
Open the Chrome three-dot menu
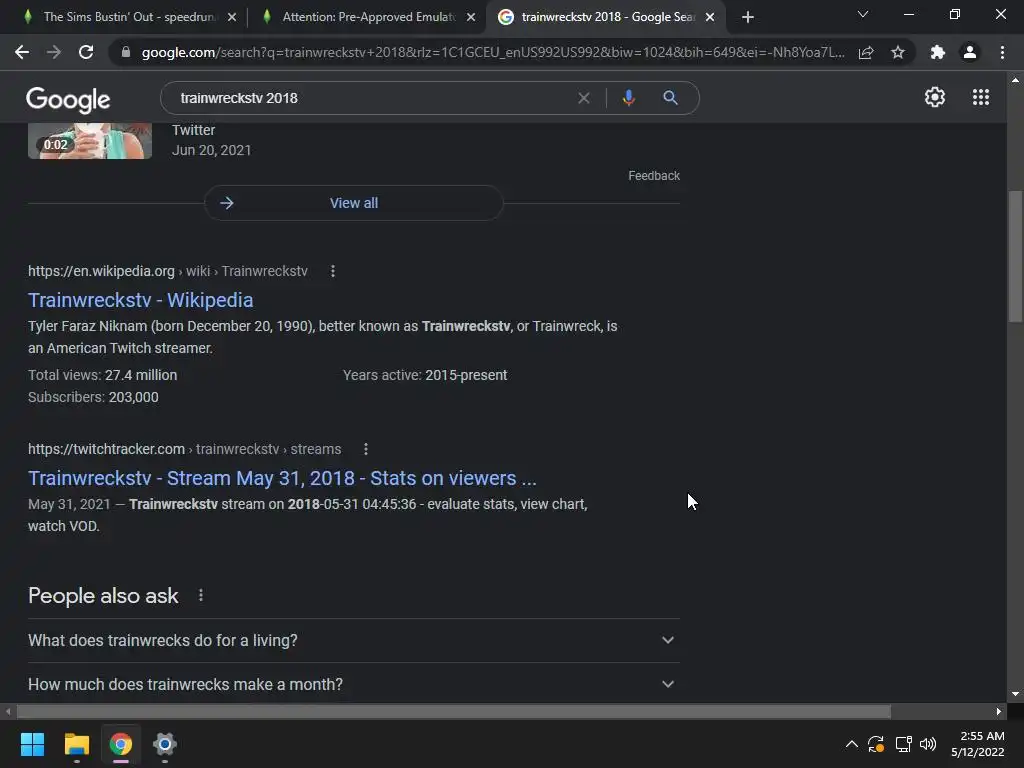click(1002, 52)
